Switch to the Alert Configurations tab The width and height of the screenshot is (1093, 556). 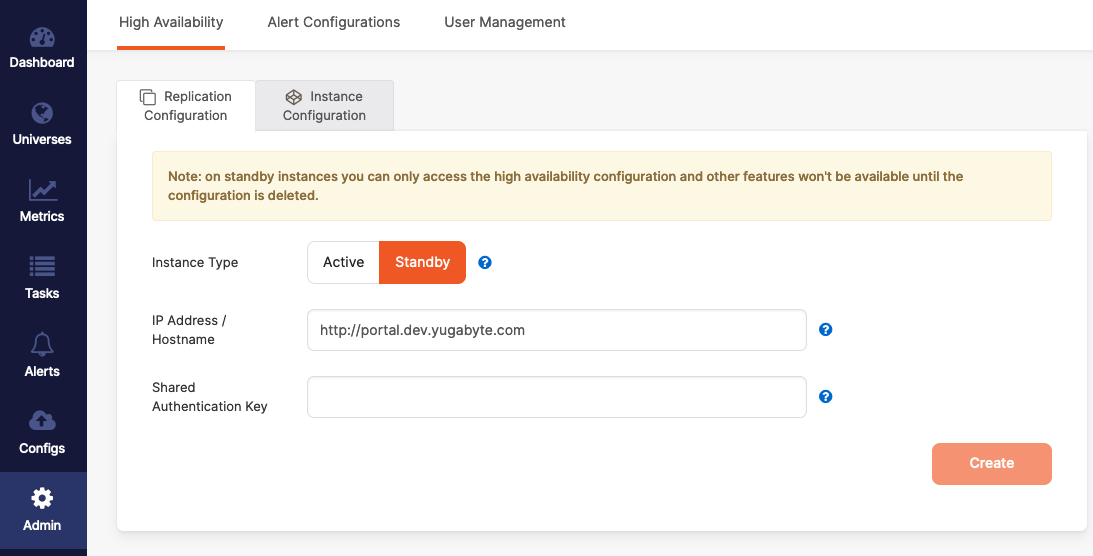[x=334, y=22]
